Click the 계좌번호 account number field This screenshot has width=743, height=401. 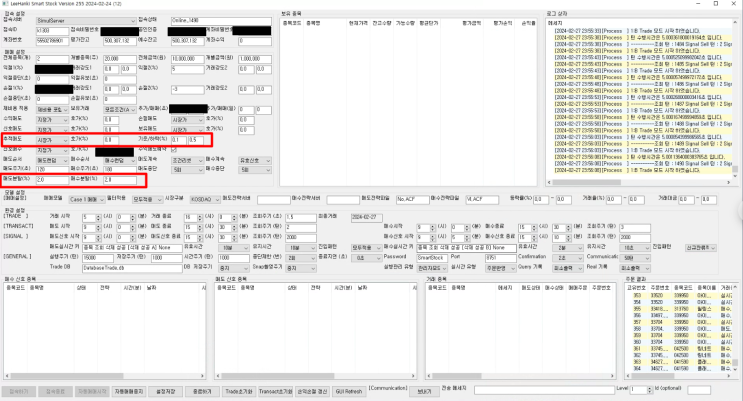52,41
